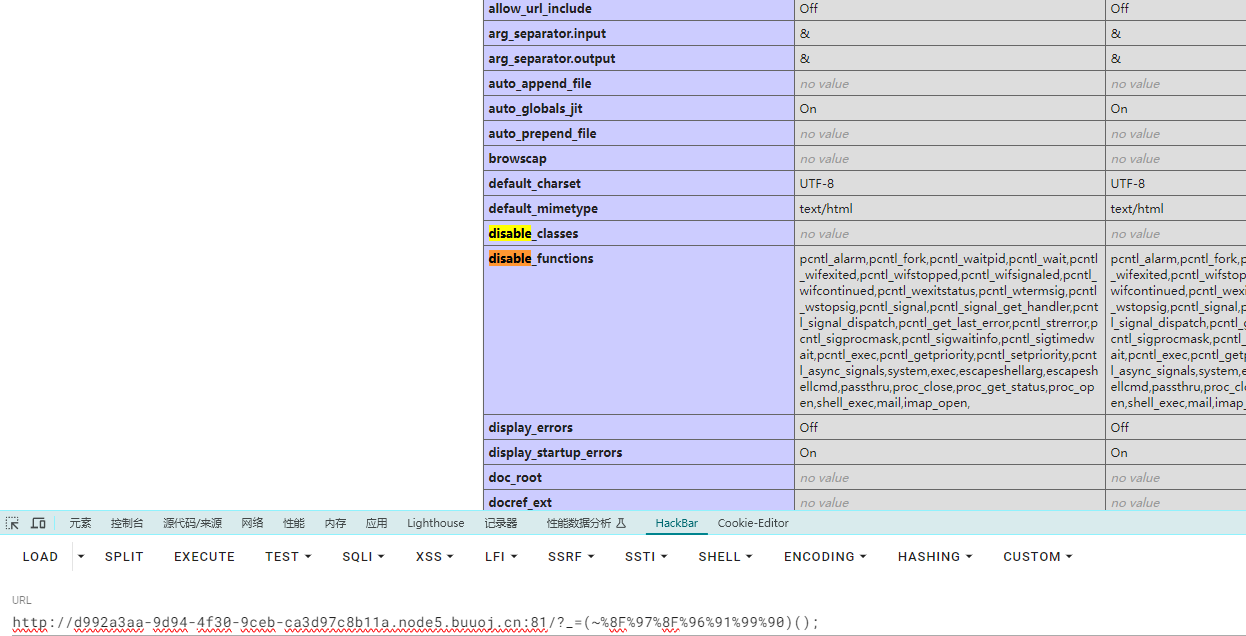Expand the SSTI menu
Viewport: 1246px width, 636px height.
click(646, 557)
